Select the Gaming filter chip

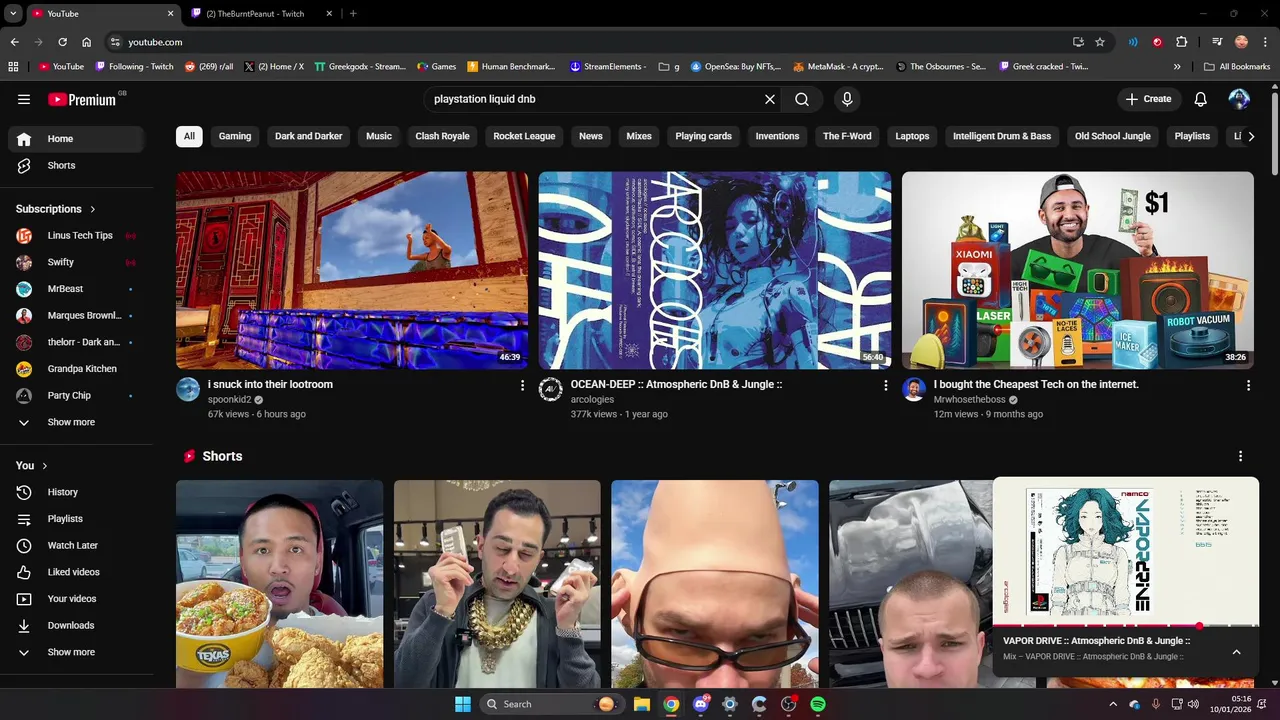[x=235, y=136]
